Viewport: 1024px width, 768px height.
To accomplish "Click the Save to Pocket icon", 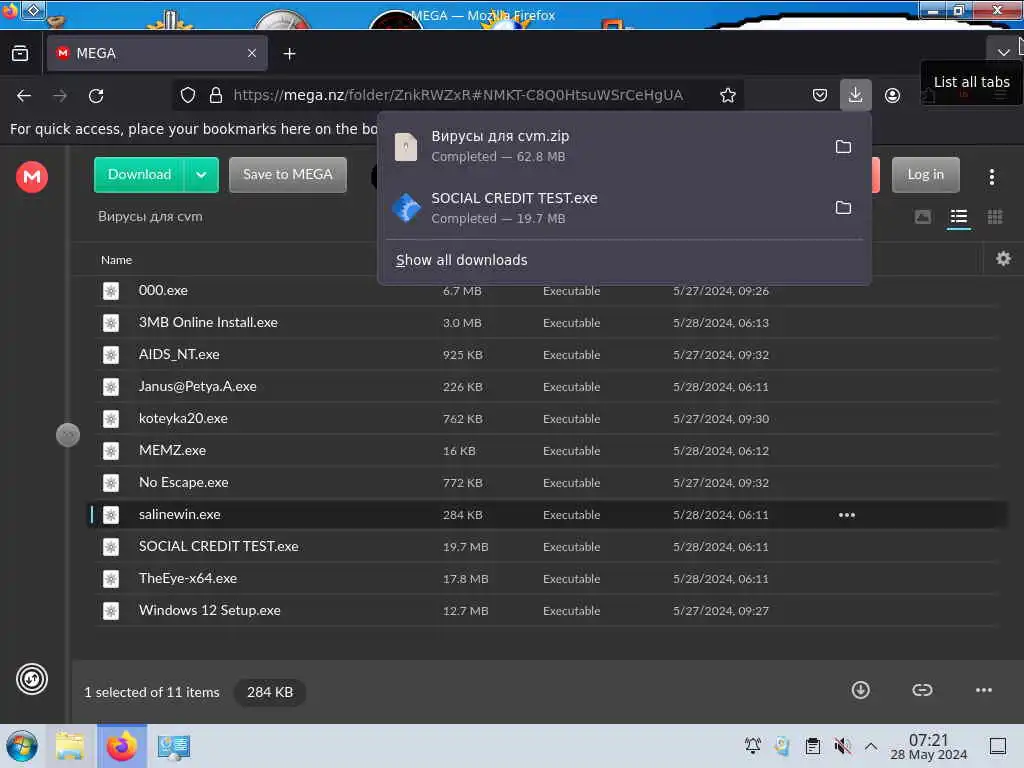I will click(820, 95).
